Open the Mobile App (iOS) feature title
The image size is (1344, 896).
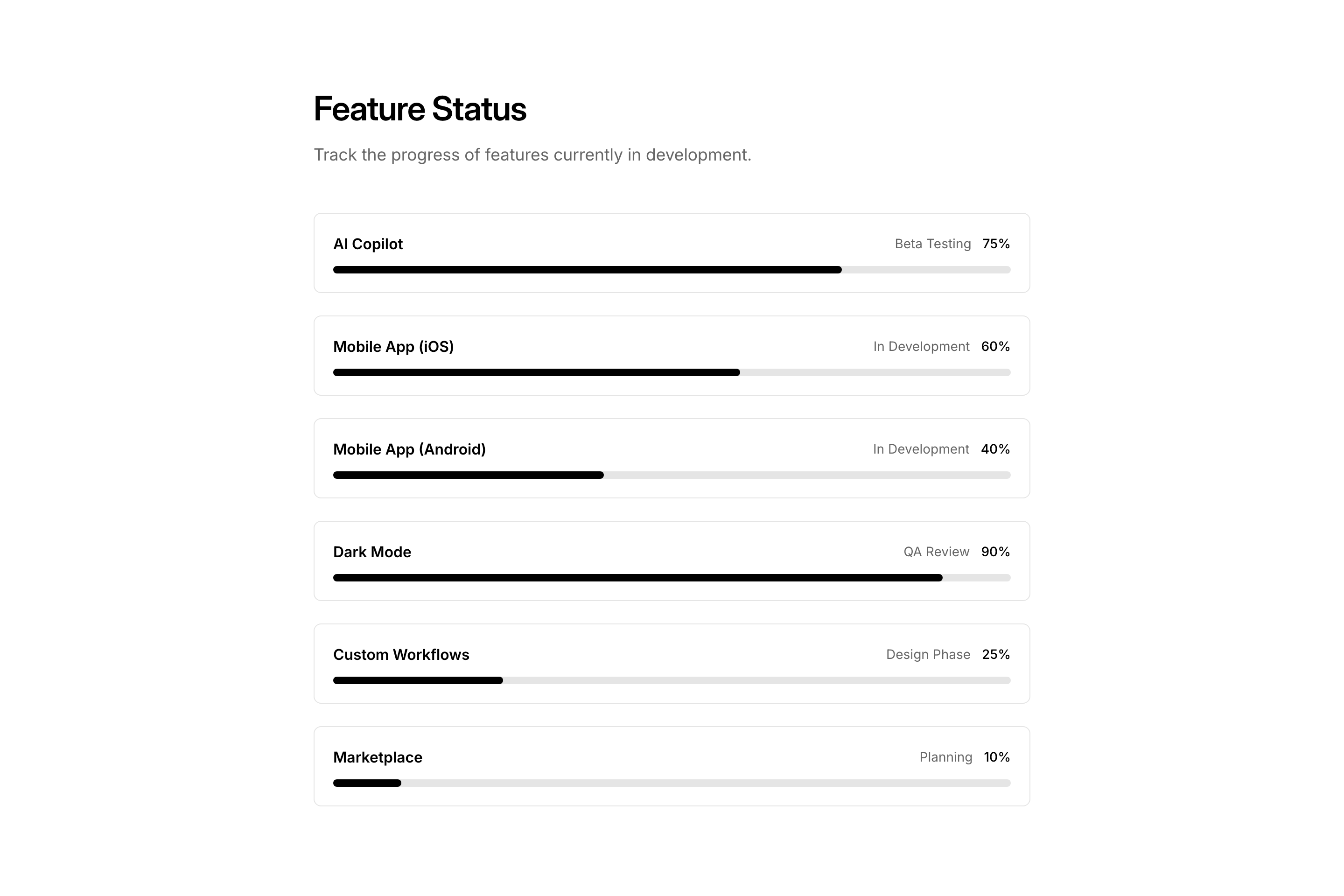click(393, 347)
